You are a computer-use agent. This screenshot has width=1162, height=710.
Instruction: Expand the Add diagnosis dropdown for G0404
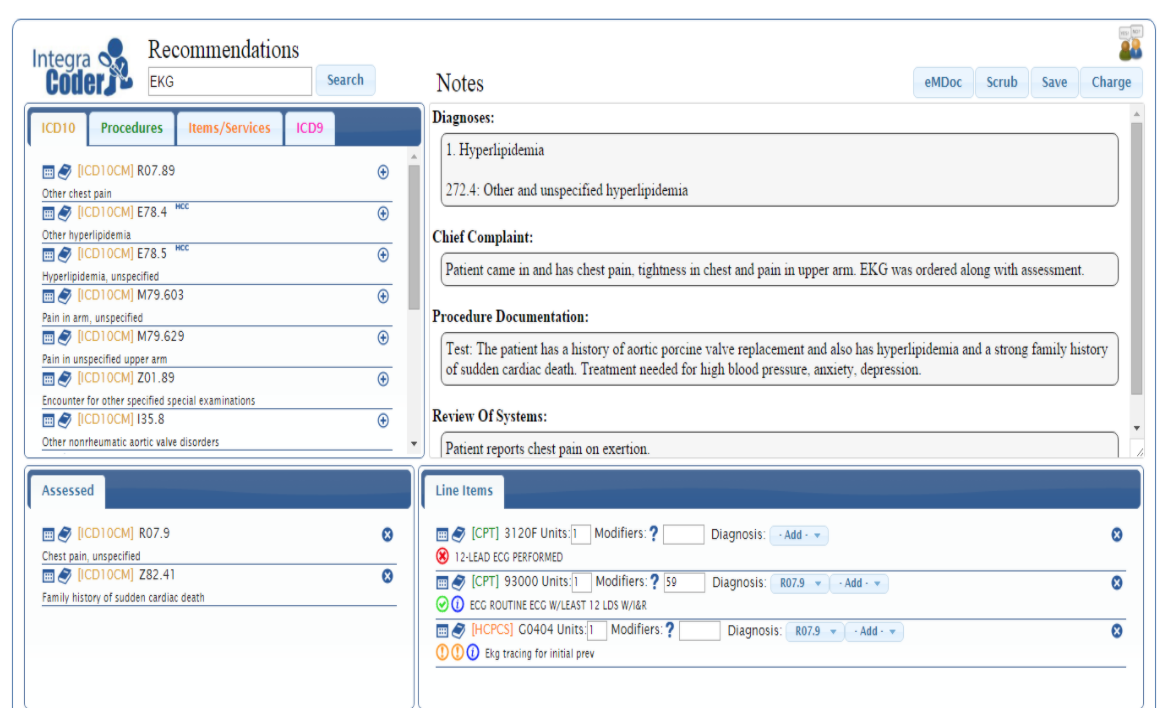pos(874,631)
